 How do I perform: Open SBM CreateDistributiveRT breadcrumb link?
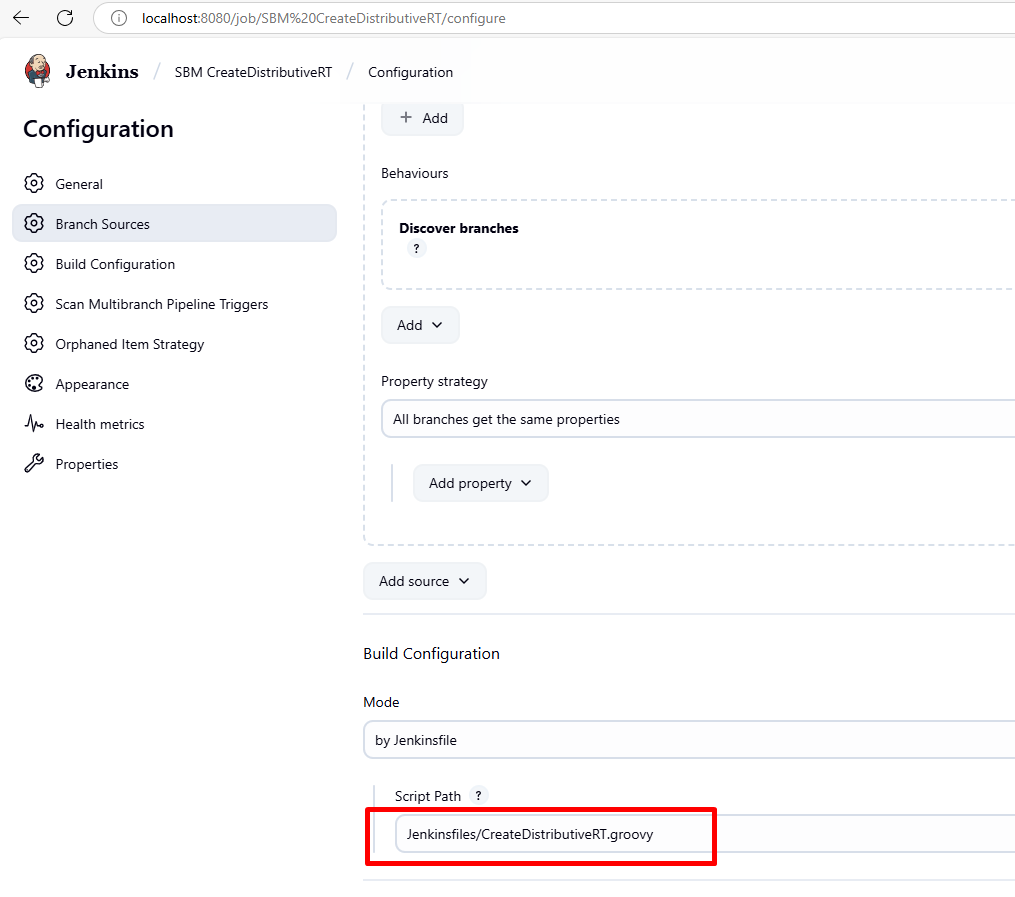coord(253,72)
